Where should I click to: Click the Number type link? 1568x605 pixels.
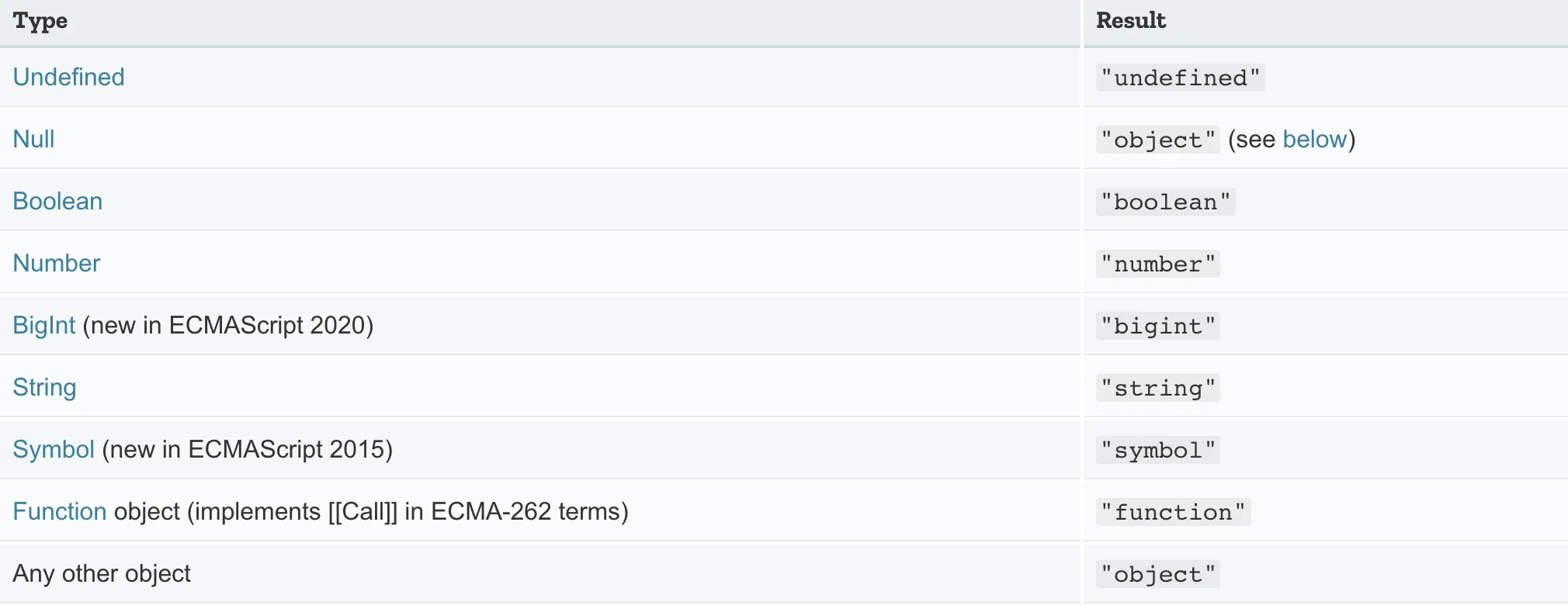point(57,263)
